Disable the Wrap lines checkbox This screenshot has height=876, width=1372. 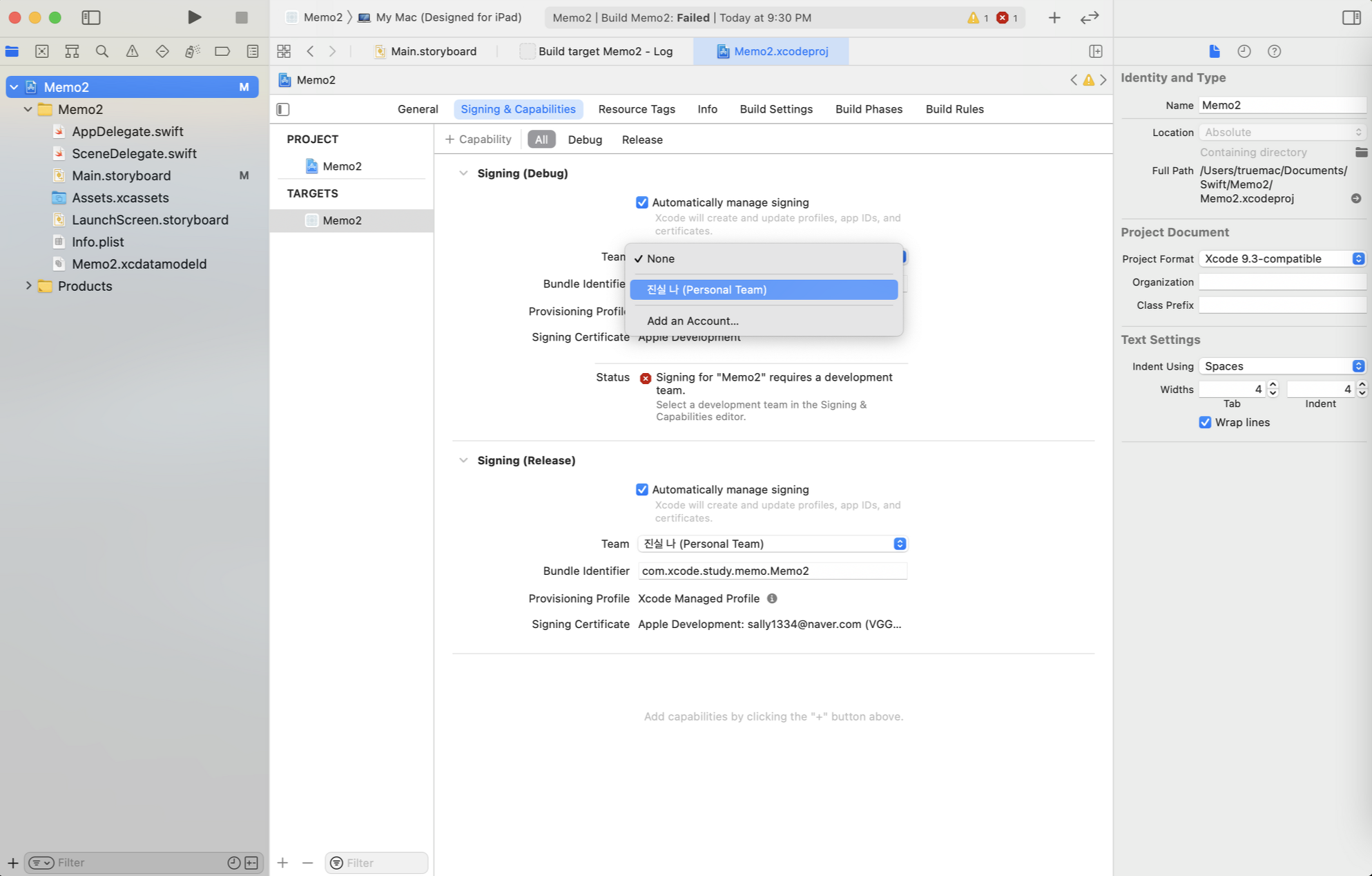tap(1205, 422)
